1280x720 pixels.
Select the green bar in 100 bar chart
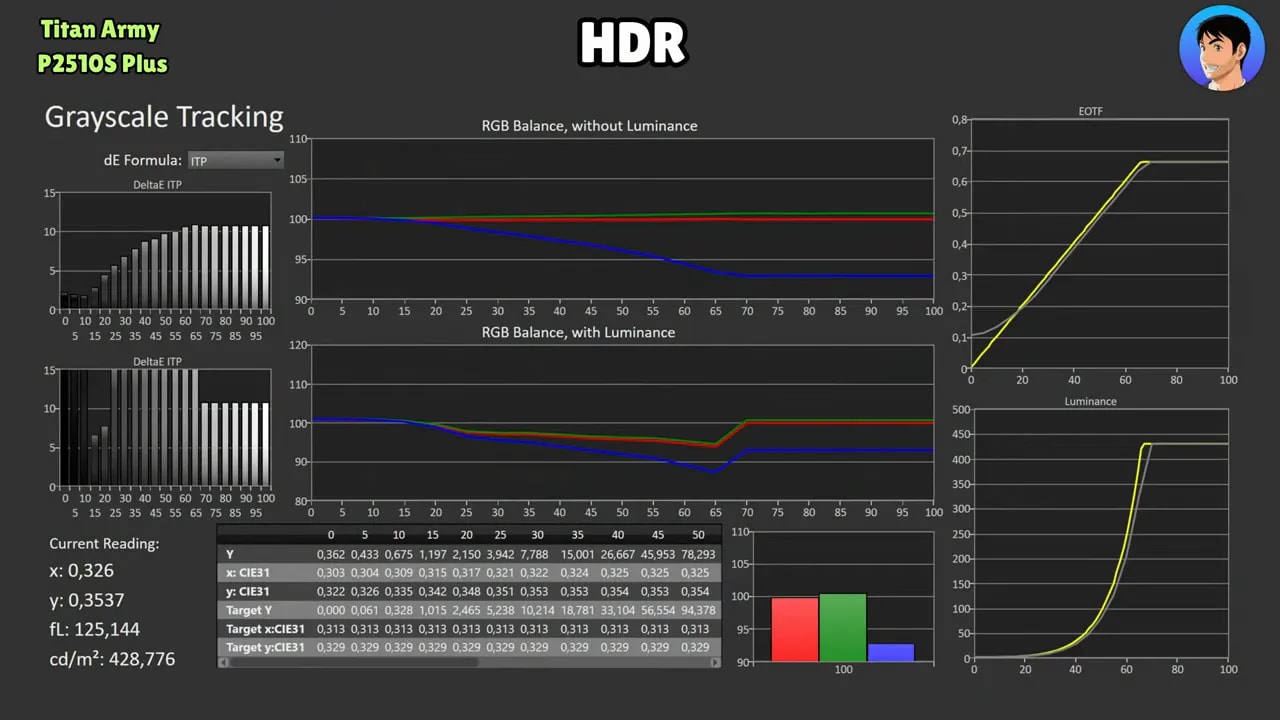click(x=842, y=627)
